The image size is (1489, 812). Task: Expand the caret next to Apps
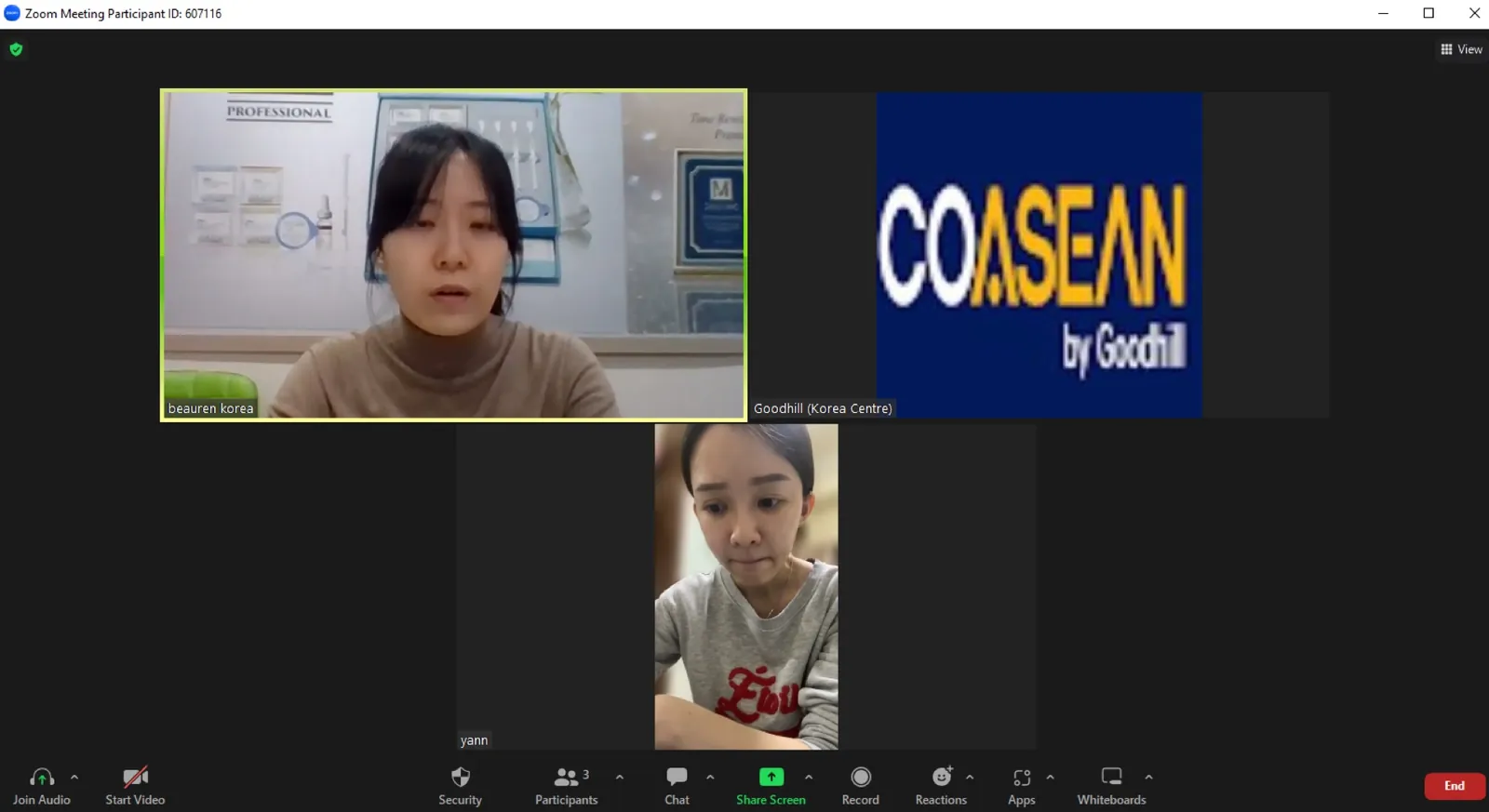(1050, 777)
